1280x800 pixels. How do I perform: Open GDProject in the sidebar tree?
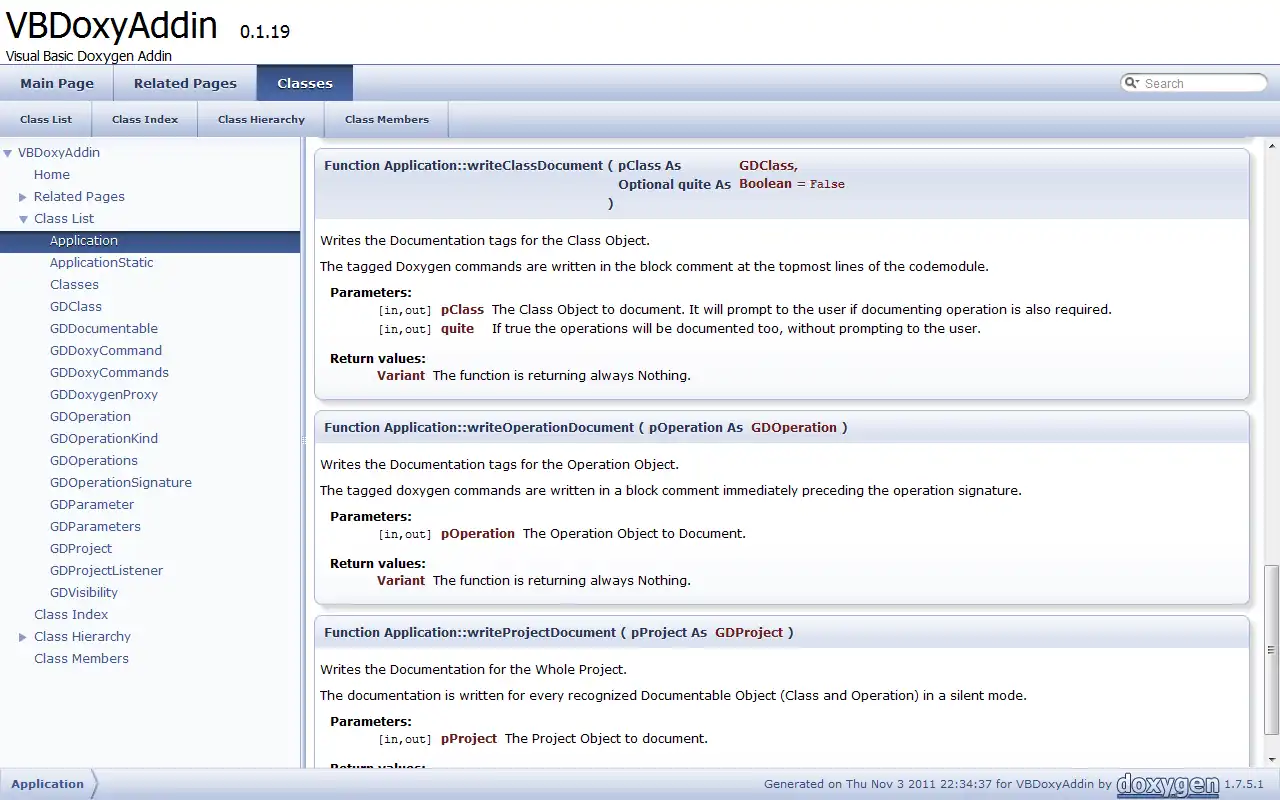(81, 549)
